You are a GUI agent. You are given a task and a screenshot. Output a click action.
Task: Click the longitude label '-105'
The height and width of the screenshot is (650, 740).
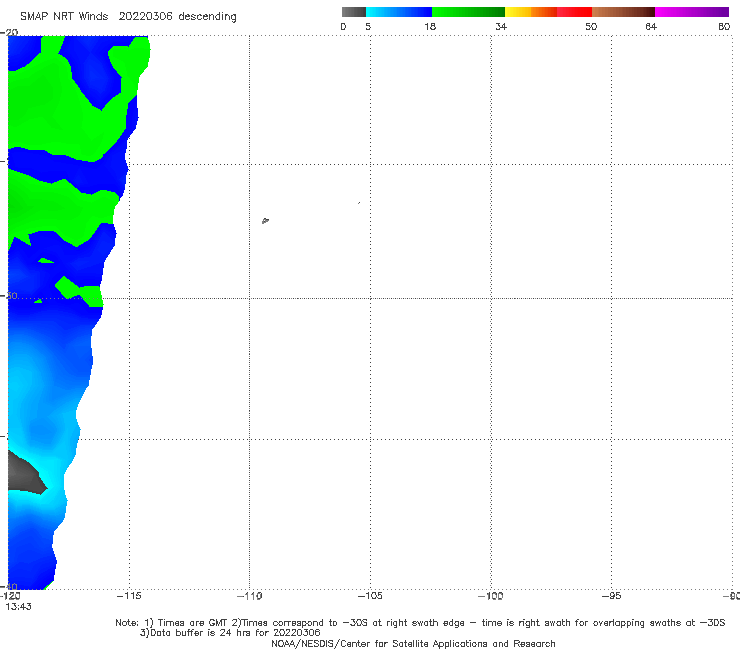(370, 596)
